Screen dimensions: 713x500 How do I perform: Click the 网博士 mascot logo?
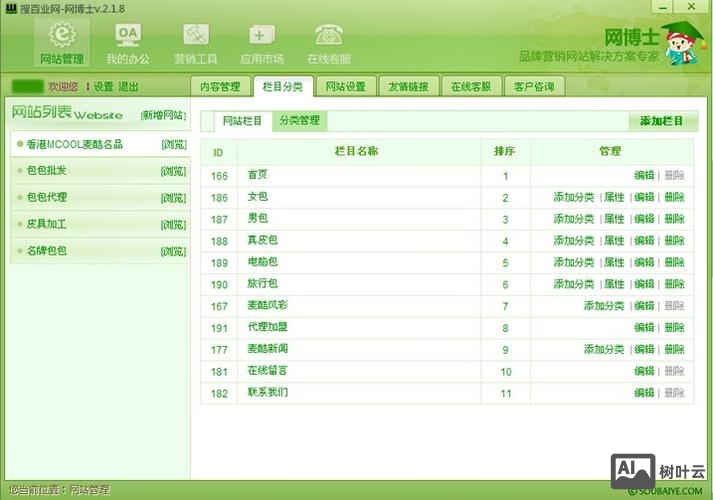click(x=684, y=43)
